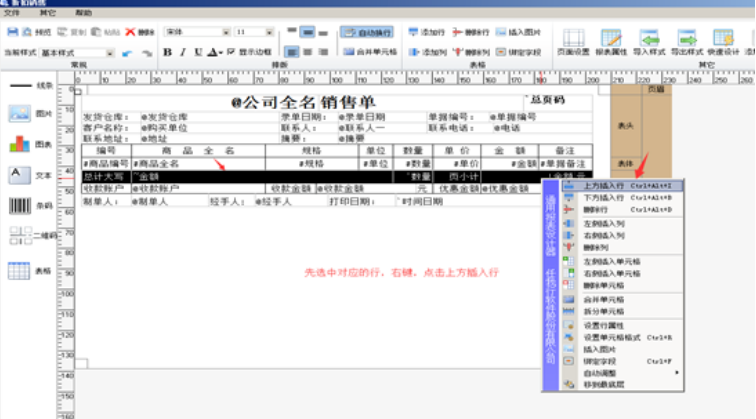Toggle the 自动换行 (auto wrap) button
The width and height of the screenshot is (756, 419).
[x=367, y=32]
